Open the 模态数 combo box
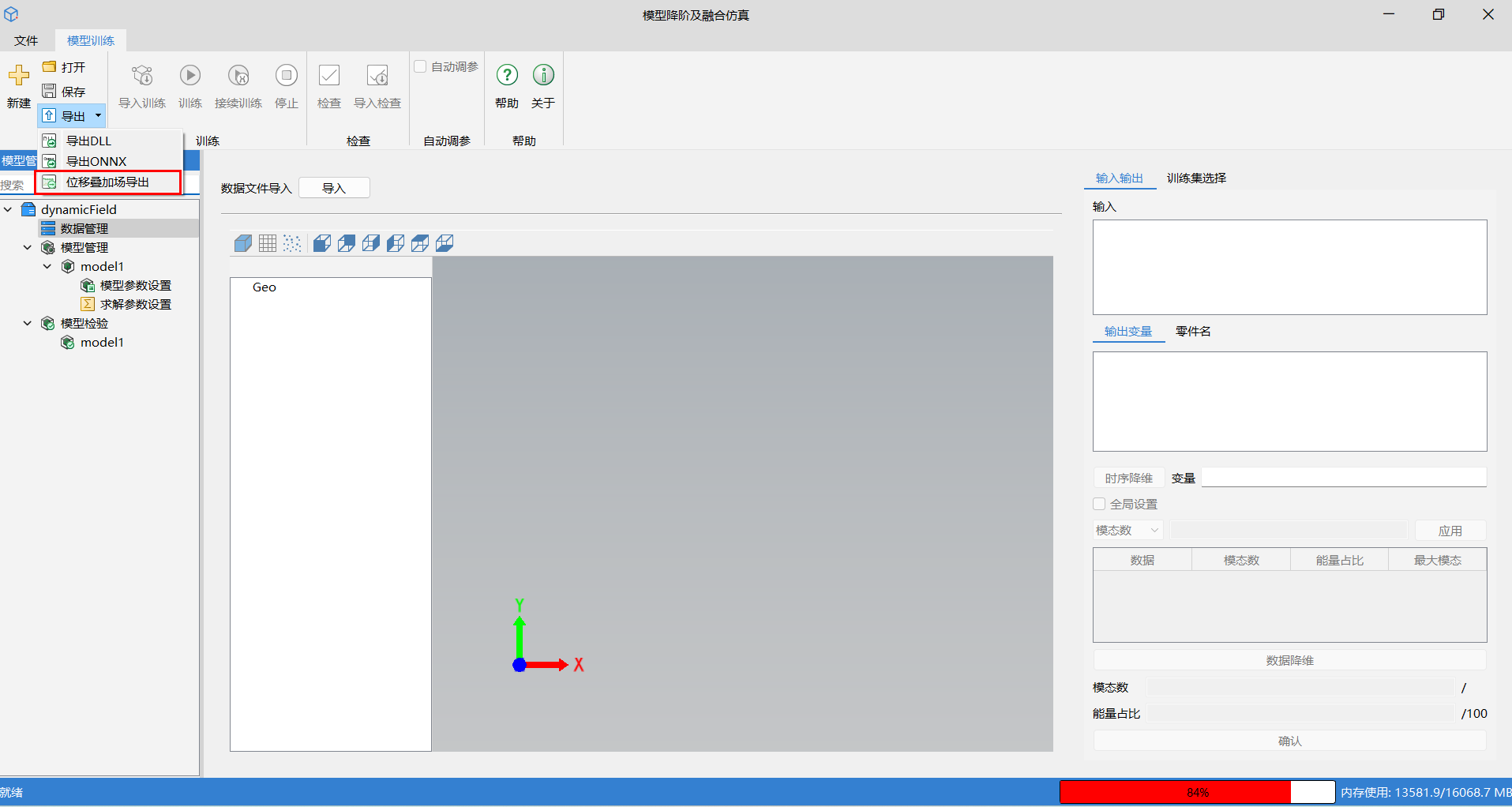1512x807 pixels. tap(1127, 531)
